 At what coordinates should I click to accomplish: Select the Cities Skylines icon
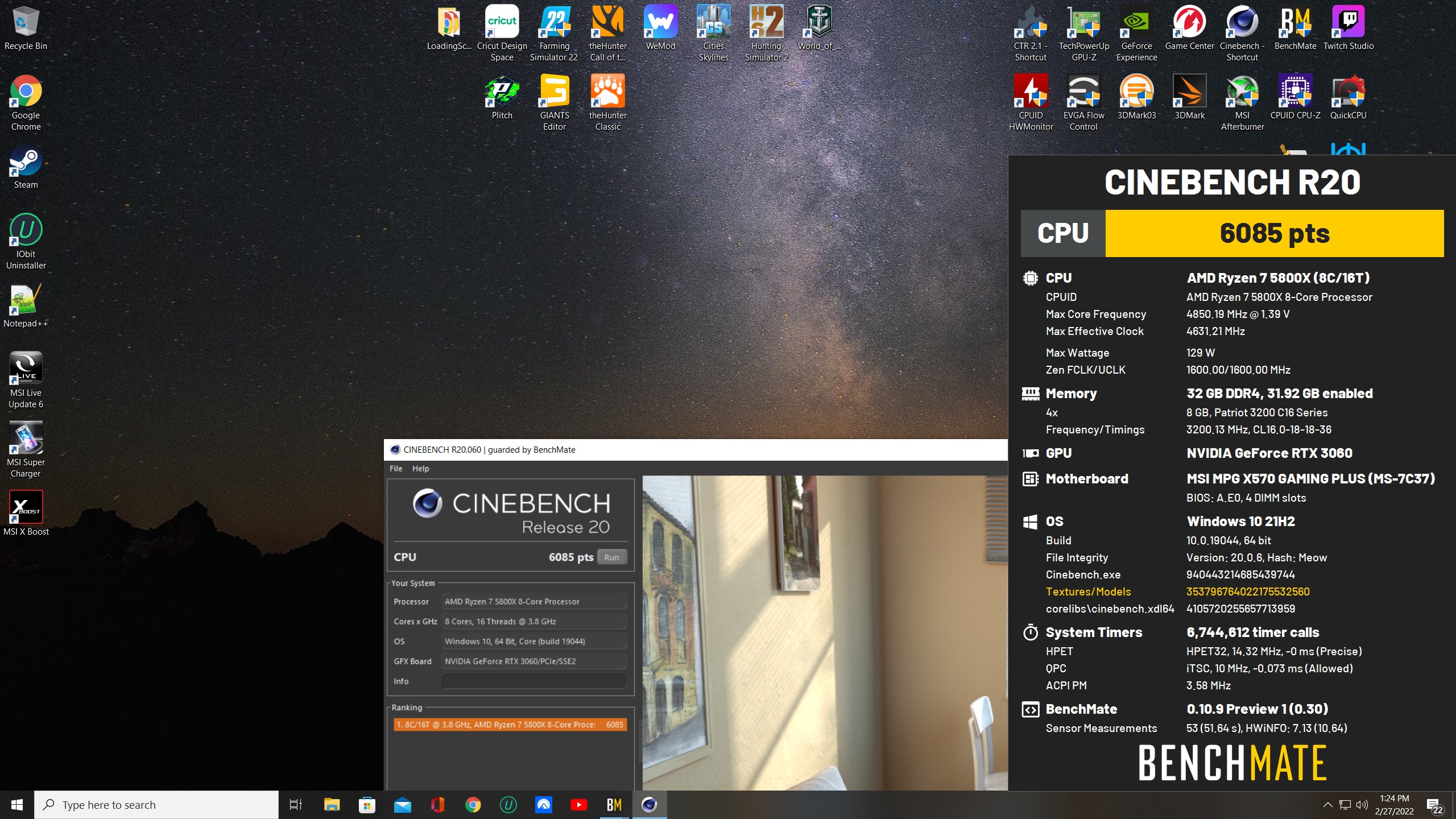click(x=713, y=33)
